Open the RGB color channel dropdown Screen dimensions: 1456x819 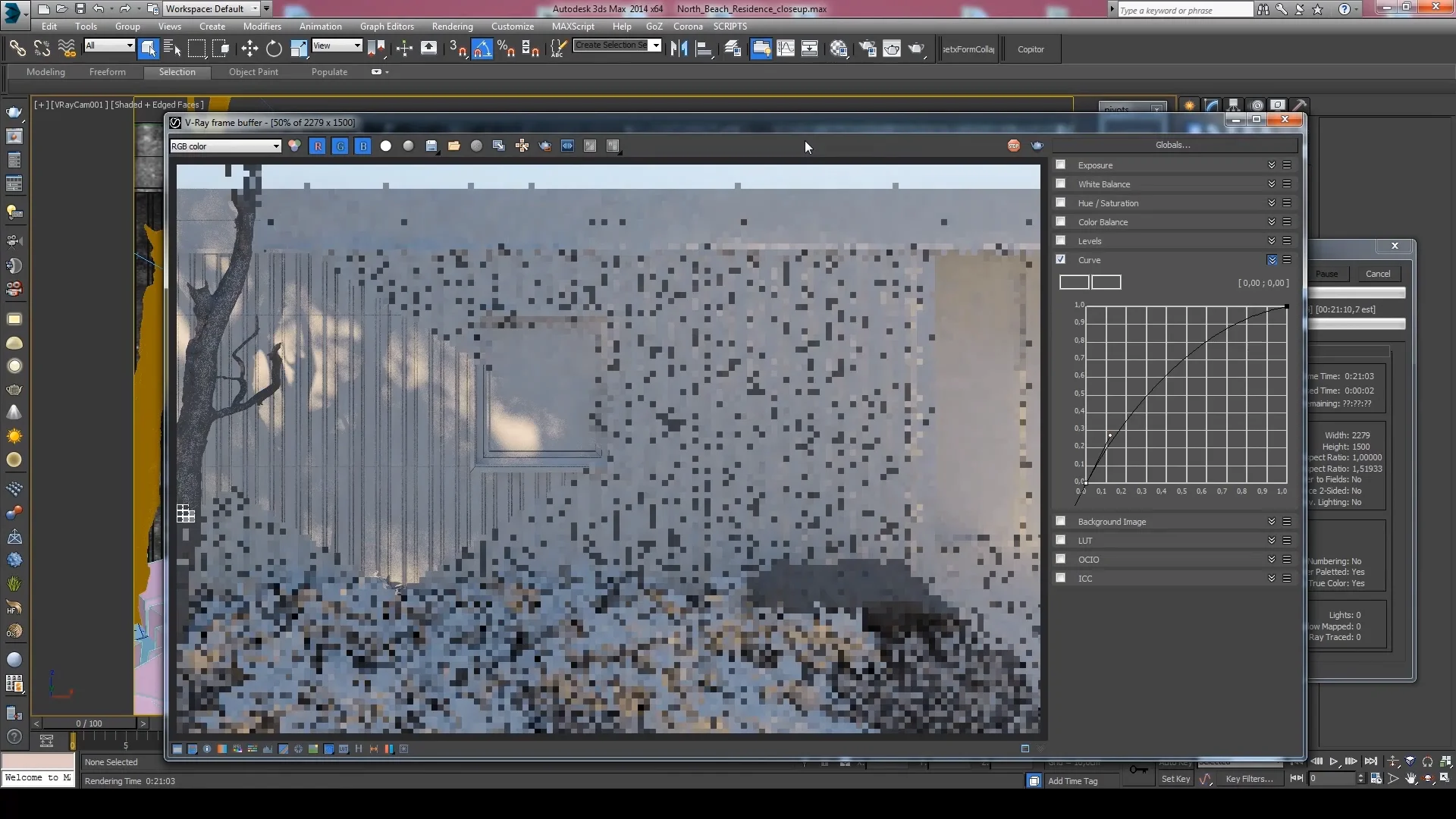click(224, 146)
